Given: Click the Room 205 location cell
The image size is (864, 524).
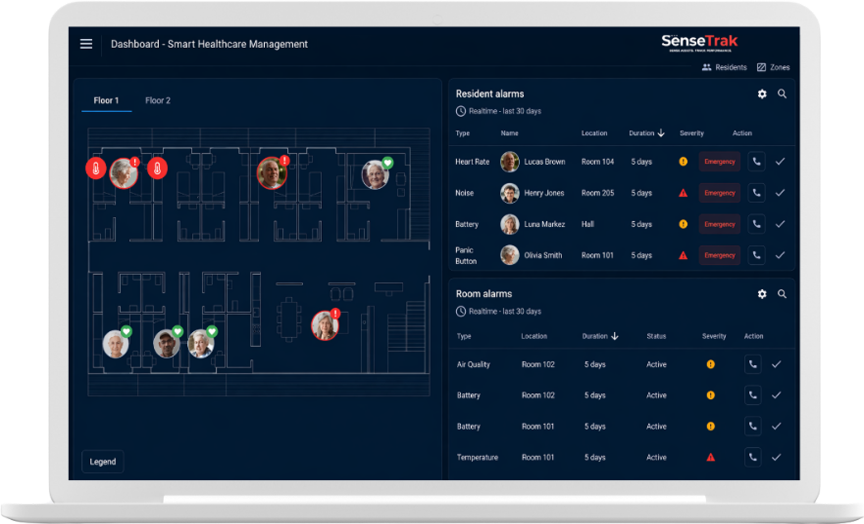Looking at the screenshot, I should click(598, 193).
